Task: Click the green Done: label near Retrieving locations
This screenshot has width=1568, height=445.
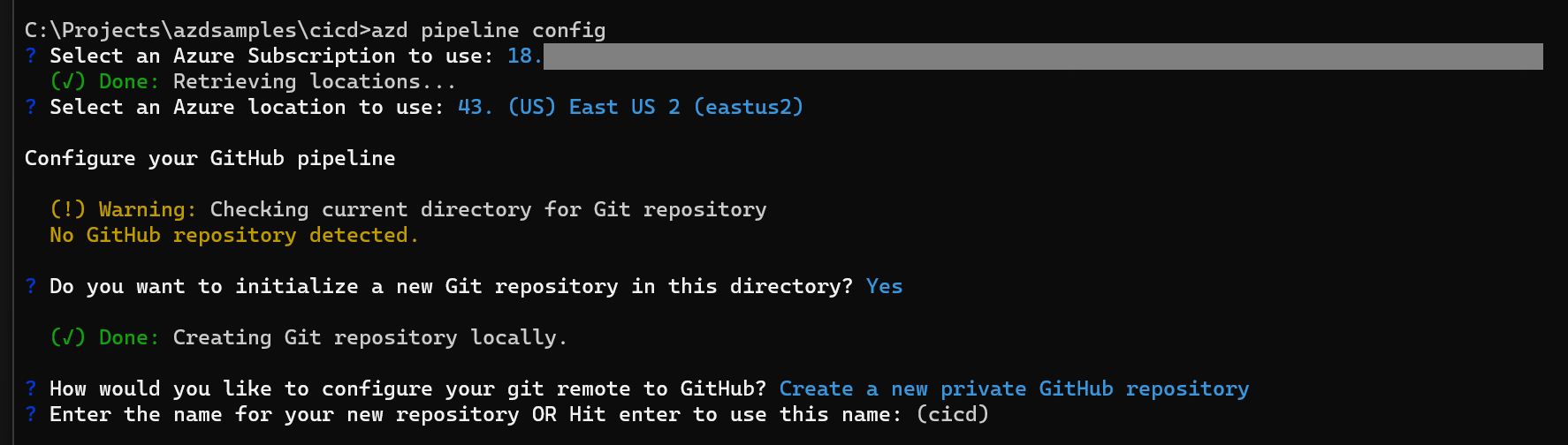Action: [x=129, y=81]
